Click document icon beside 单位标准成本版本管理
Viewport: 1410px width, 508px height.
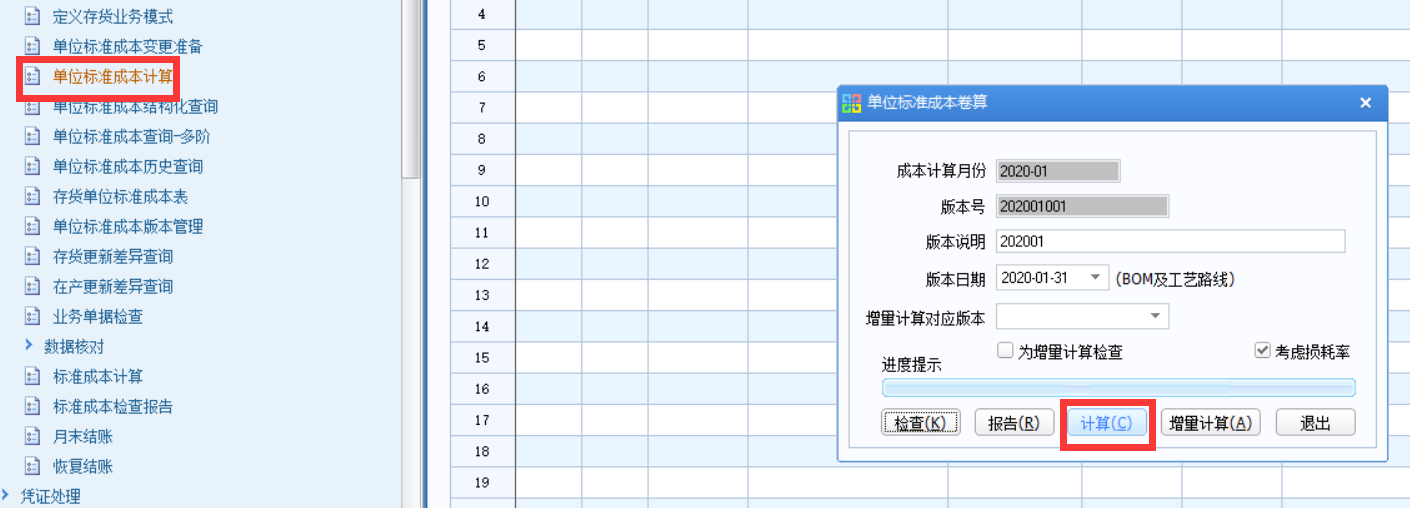click(32, 227)
